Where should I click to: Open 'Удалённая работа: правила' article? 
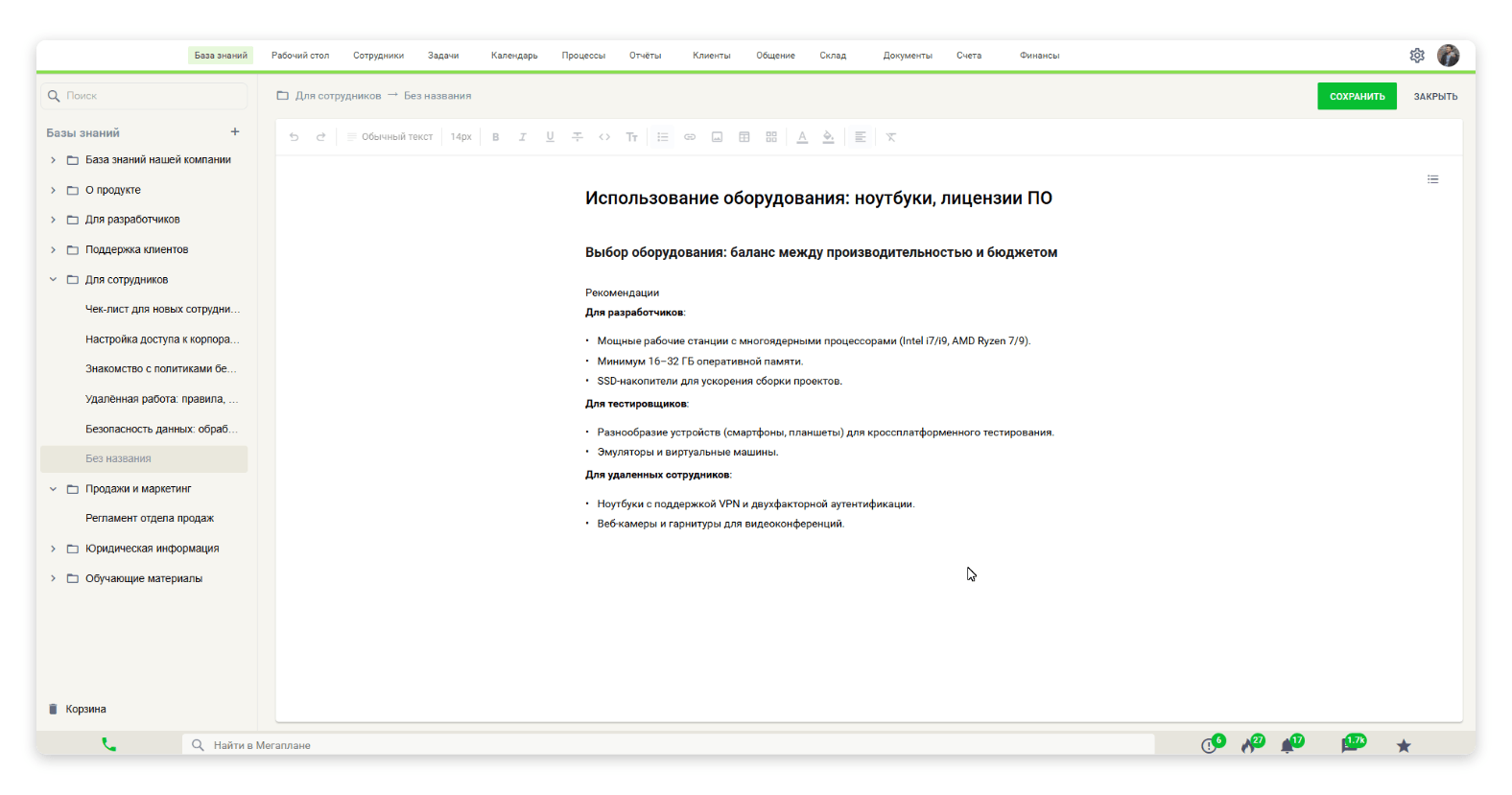coord(162,399)
